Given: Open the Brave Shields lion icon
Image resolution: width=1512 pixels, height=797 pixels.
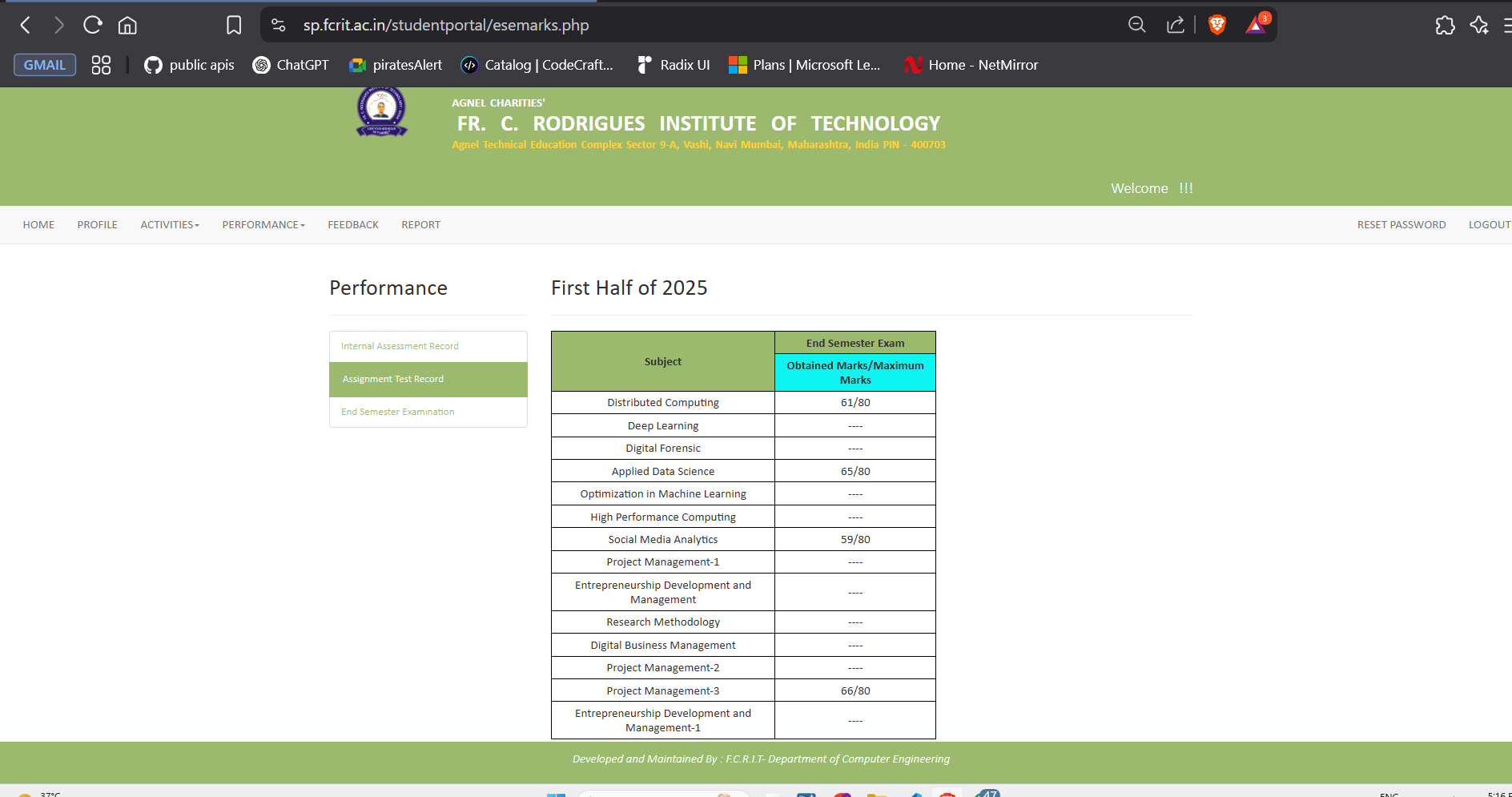Looking at the screenshot, I should coord(1216,26).
